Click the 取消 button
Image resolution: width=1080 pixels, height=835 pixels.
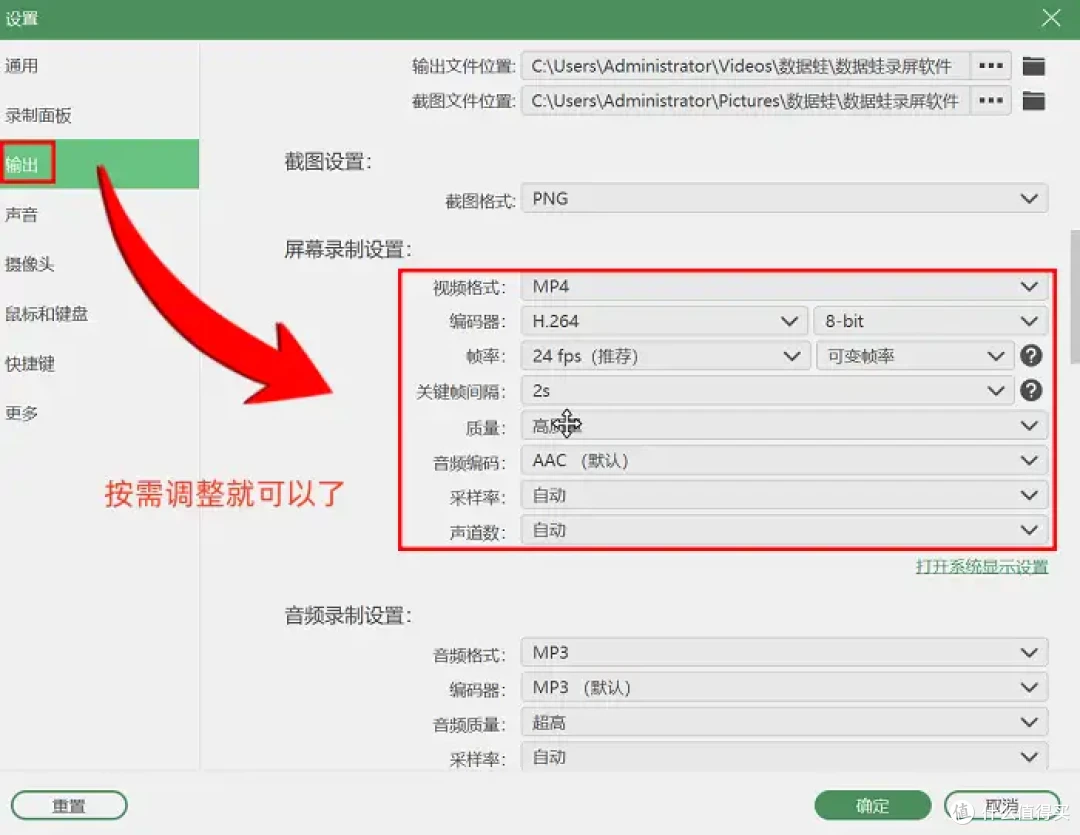(x=1002, y=805)
